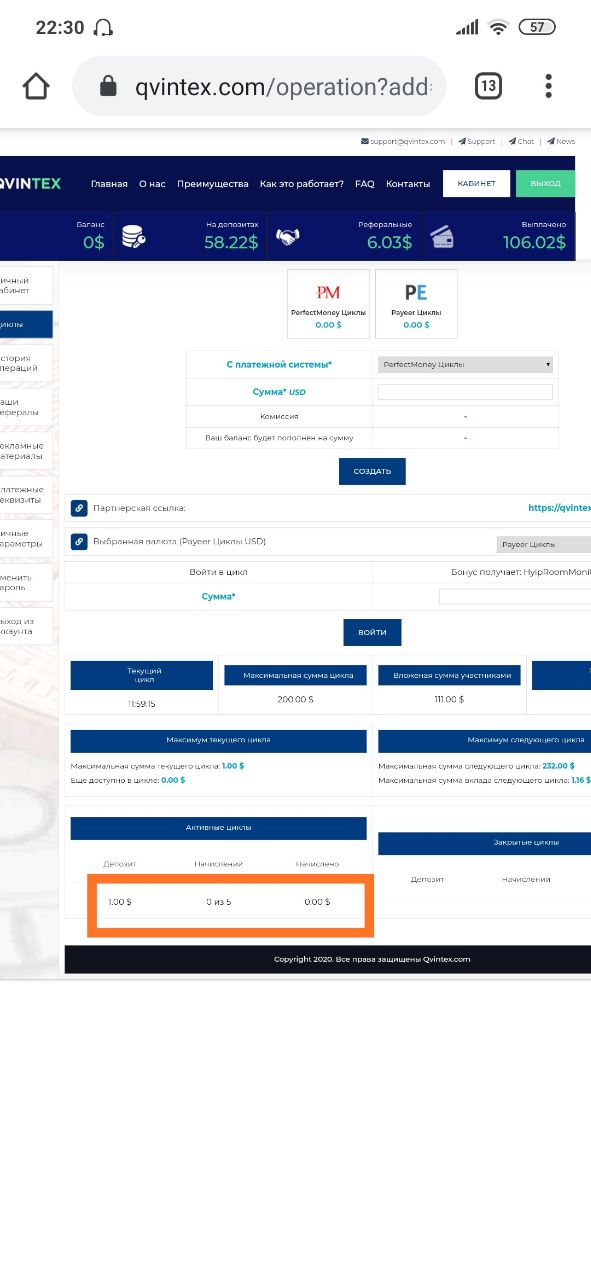Open the Chrome three-dot menu
The height and width of the screenshot is (1280, 591).
(549, 86)
